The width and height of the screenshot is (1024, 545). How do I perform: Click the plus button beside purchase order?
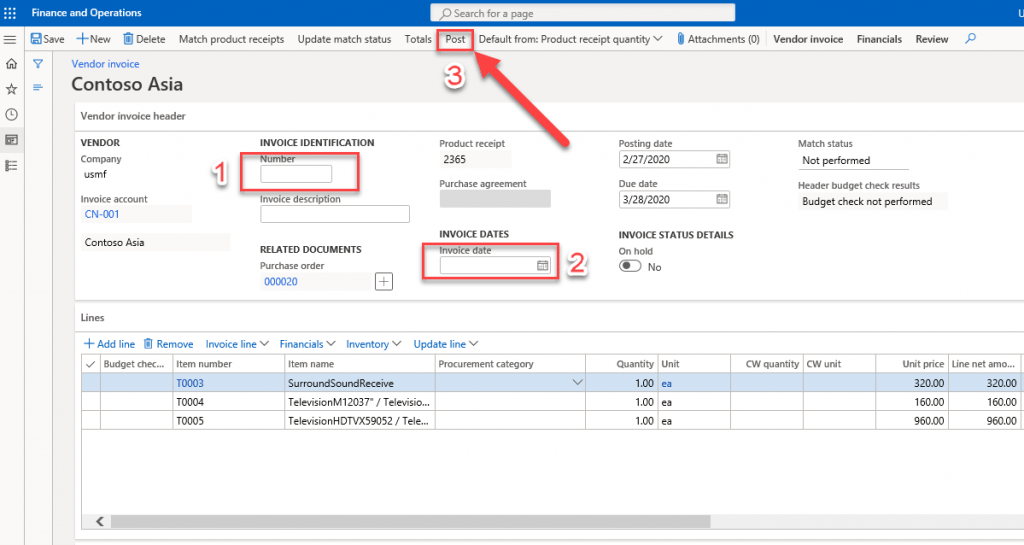click(384, 282)
